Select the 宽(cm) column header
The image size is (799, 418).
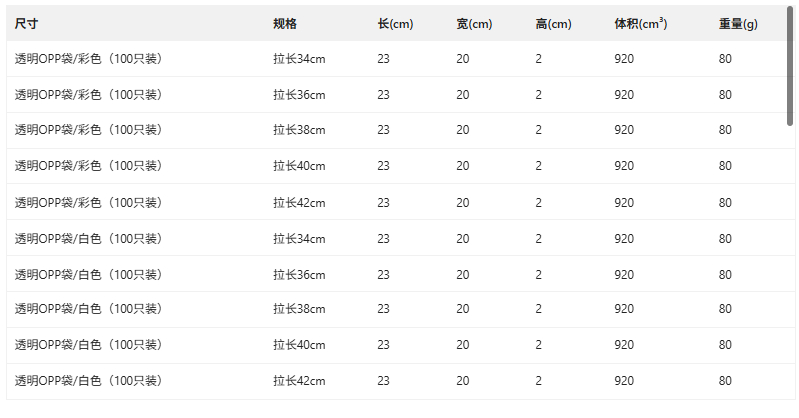(474, 23)
